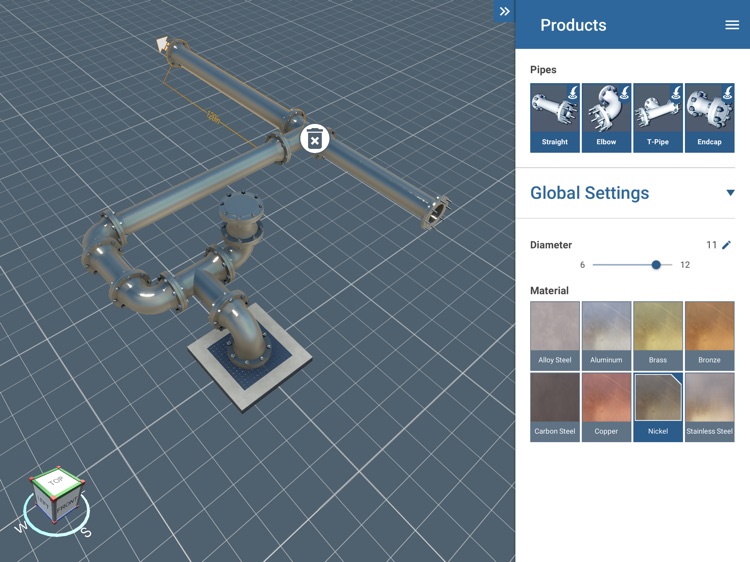Screen dimensions: 750x562
Task: Click the S compass marker
Action: tap(86, 531)
